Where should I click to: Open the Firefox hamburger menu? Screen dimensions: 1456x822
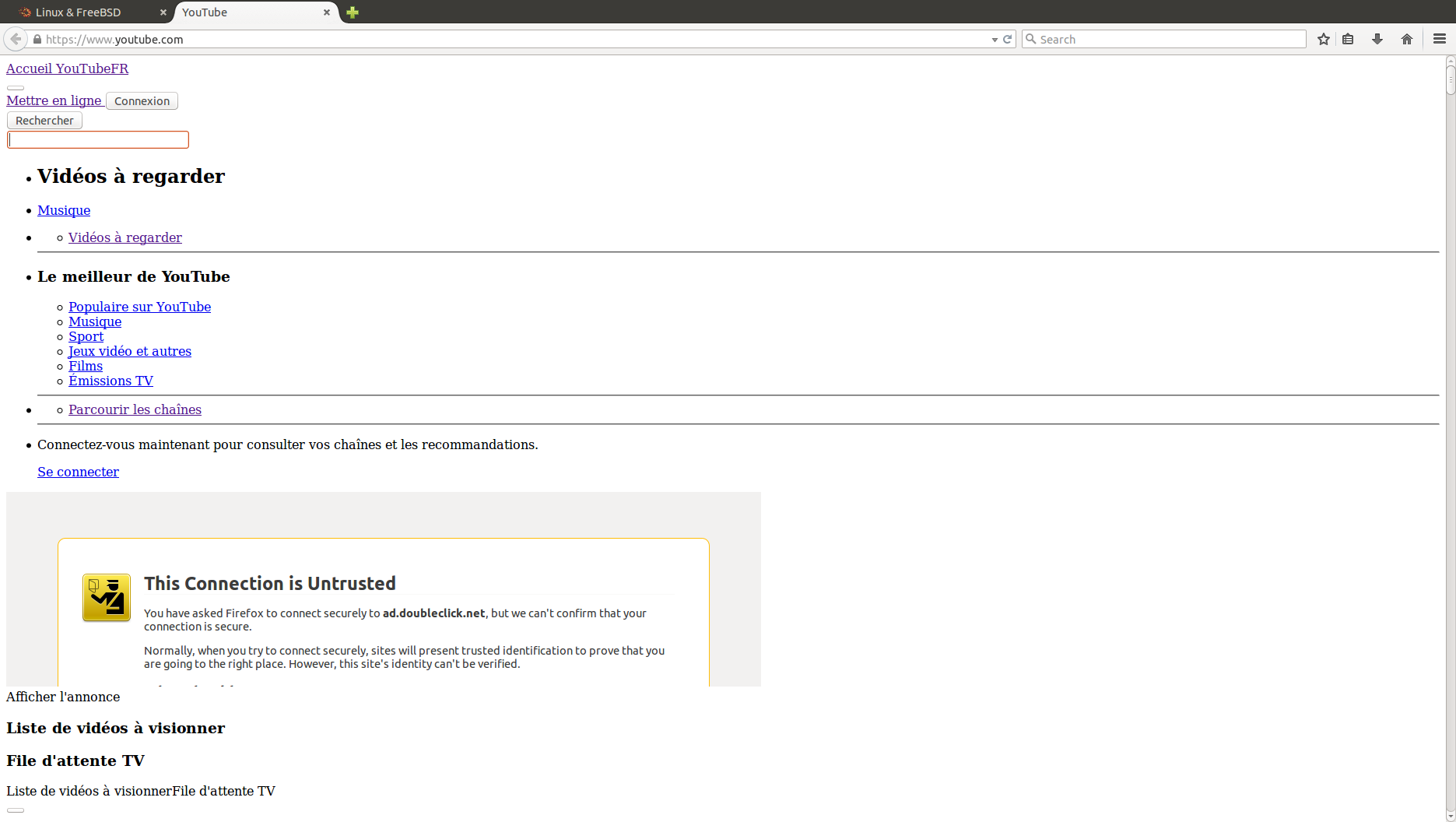point(1439,38)
